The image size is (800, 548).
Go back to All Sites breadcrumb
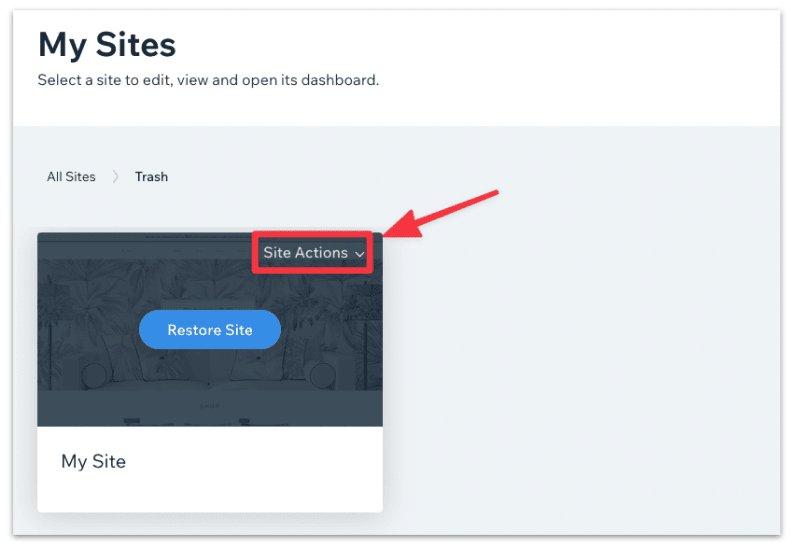pyautogui.click(x=71, y=177)
